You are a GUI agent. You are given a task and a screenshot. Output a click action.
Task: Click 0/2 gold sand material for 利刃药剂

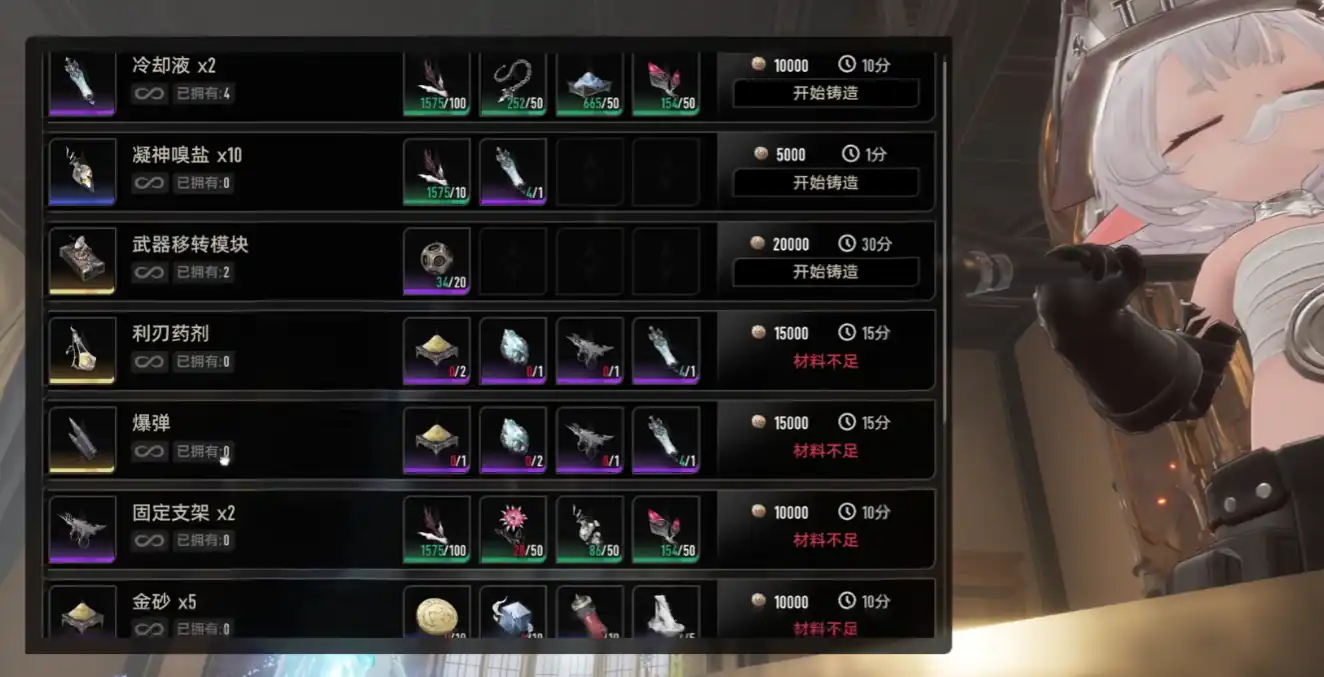(437, 351)
